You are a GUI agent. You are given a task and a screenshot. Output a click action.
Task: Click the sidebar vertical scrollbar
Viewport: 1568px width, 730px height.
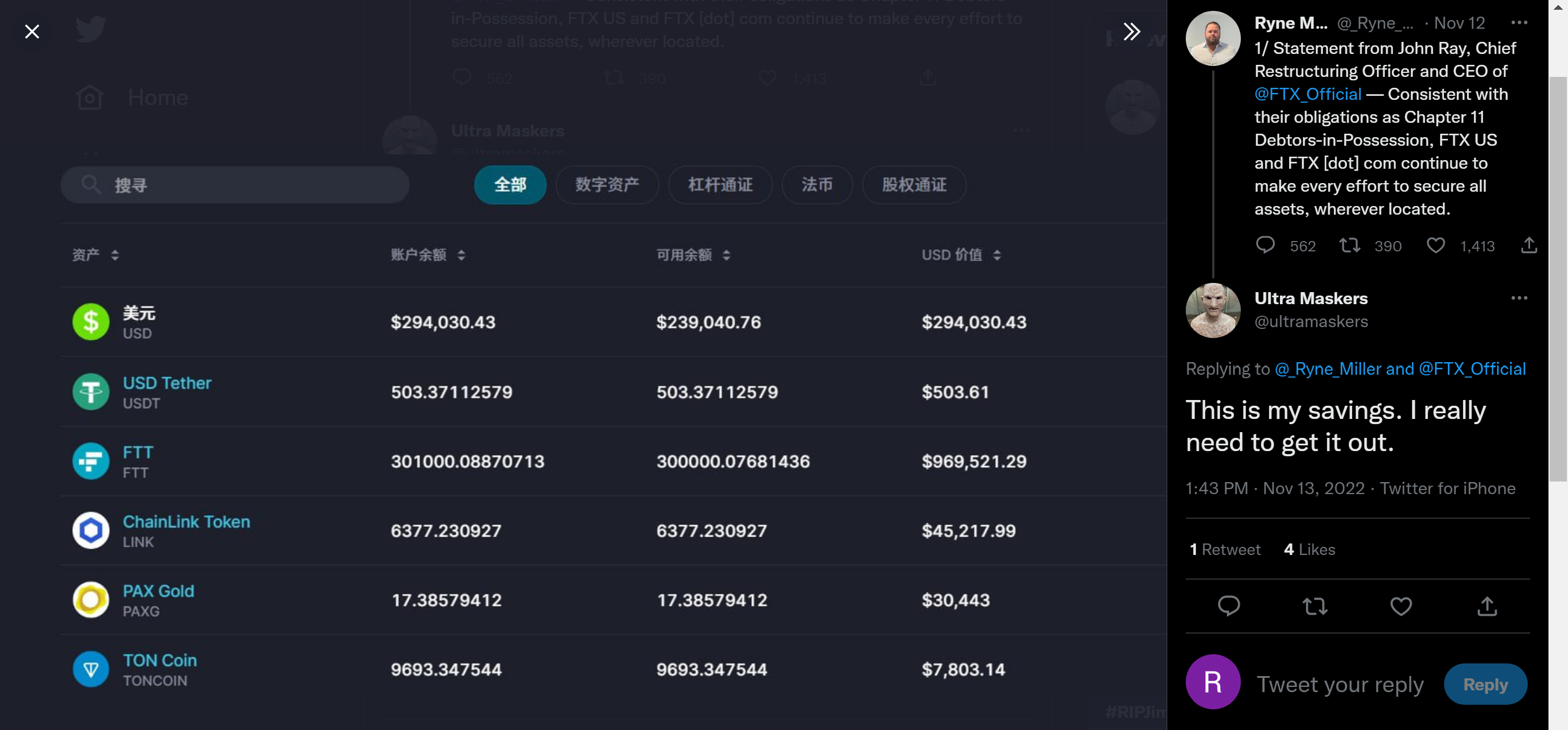1558,279
